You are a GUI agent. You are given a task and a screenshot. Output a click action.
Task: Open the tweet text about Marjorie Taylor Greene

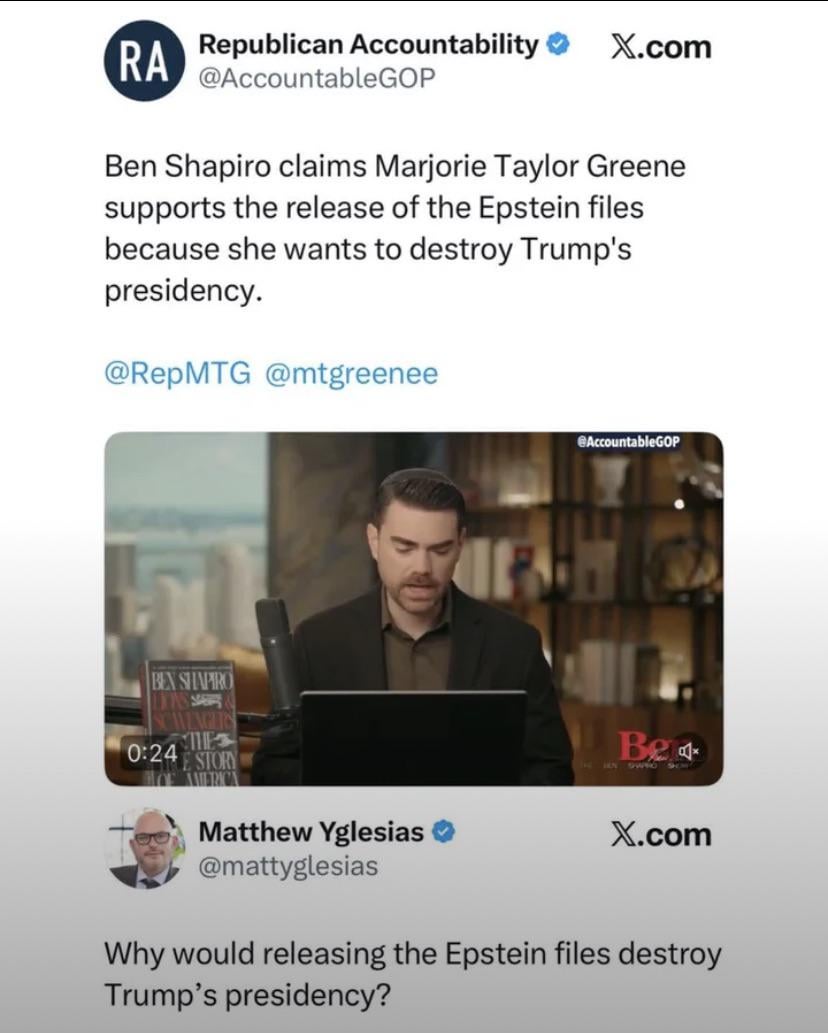pos(395,228)
